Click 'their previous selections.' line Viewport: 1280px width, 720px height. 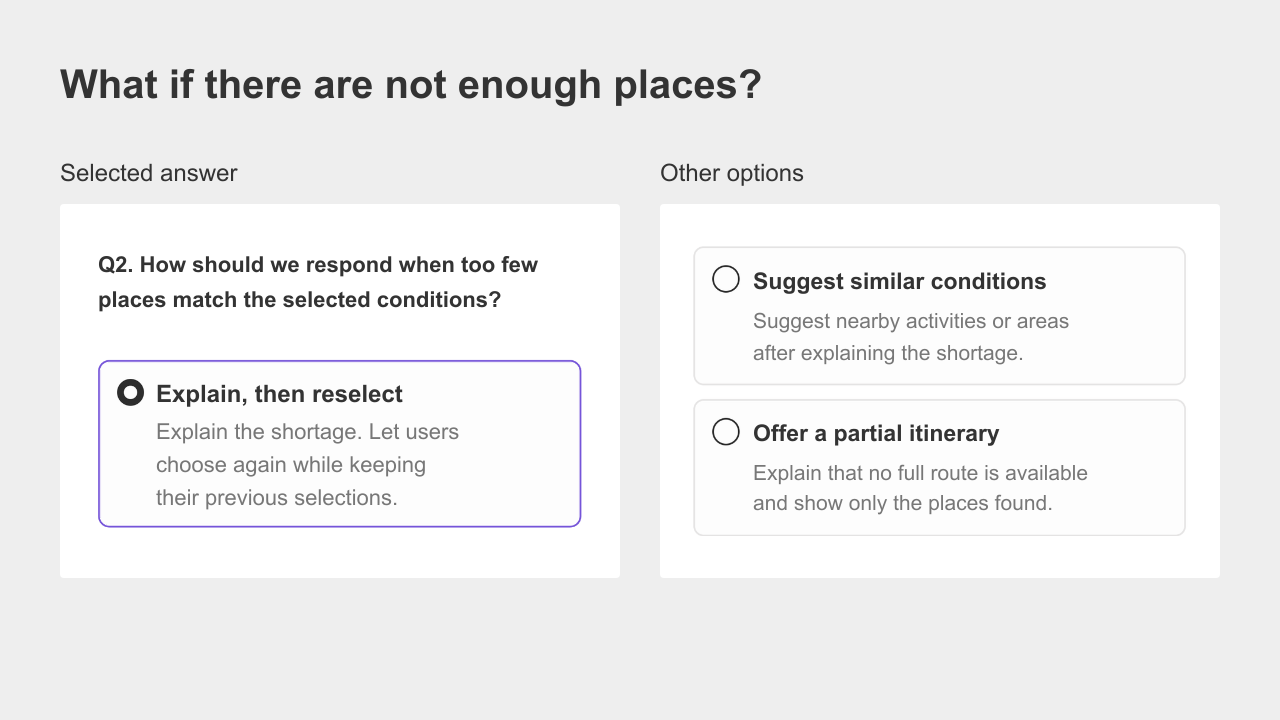pyautogui.click(x=277, y=498)
